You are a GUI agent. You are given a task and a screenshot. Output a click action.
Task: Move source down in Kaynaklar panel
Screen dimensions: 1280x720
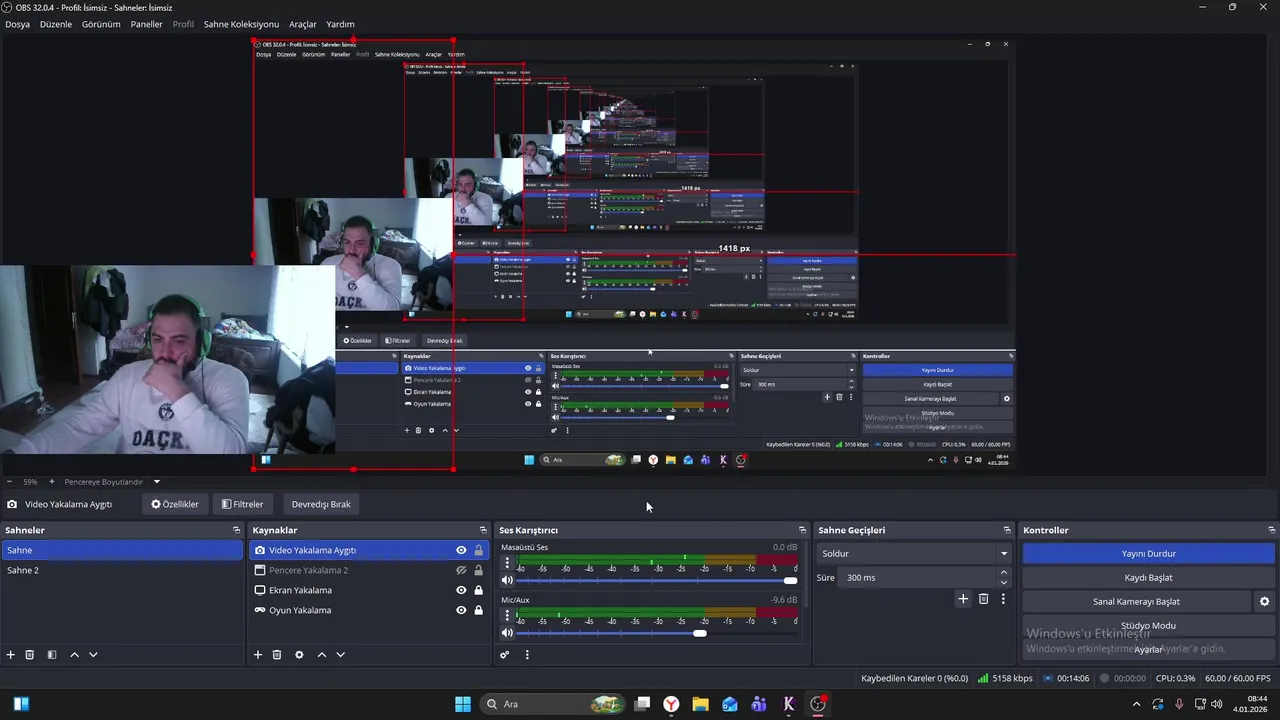(340, 655)
